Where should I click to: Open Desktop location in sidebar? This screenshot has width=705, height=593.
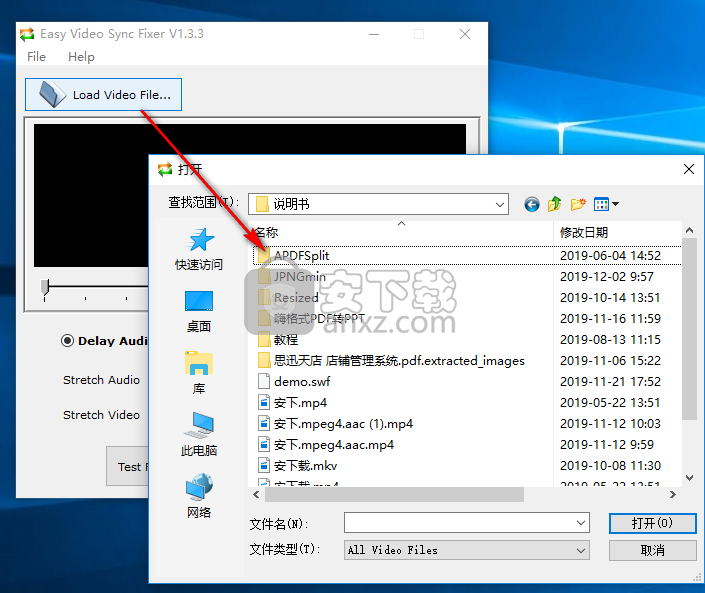coord(199,311)
